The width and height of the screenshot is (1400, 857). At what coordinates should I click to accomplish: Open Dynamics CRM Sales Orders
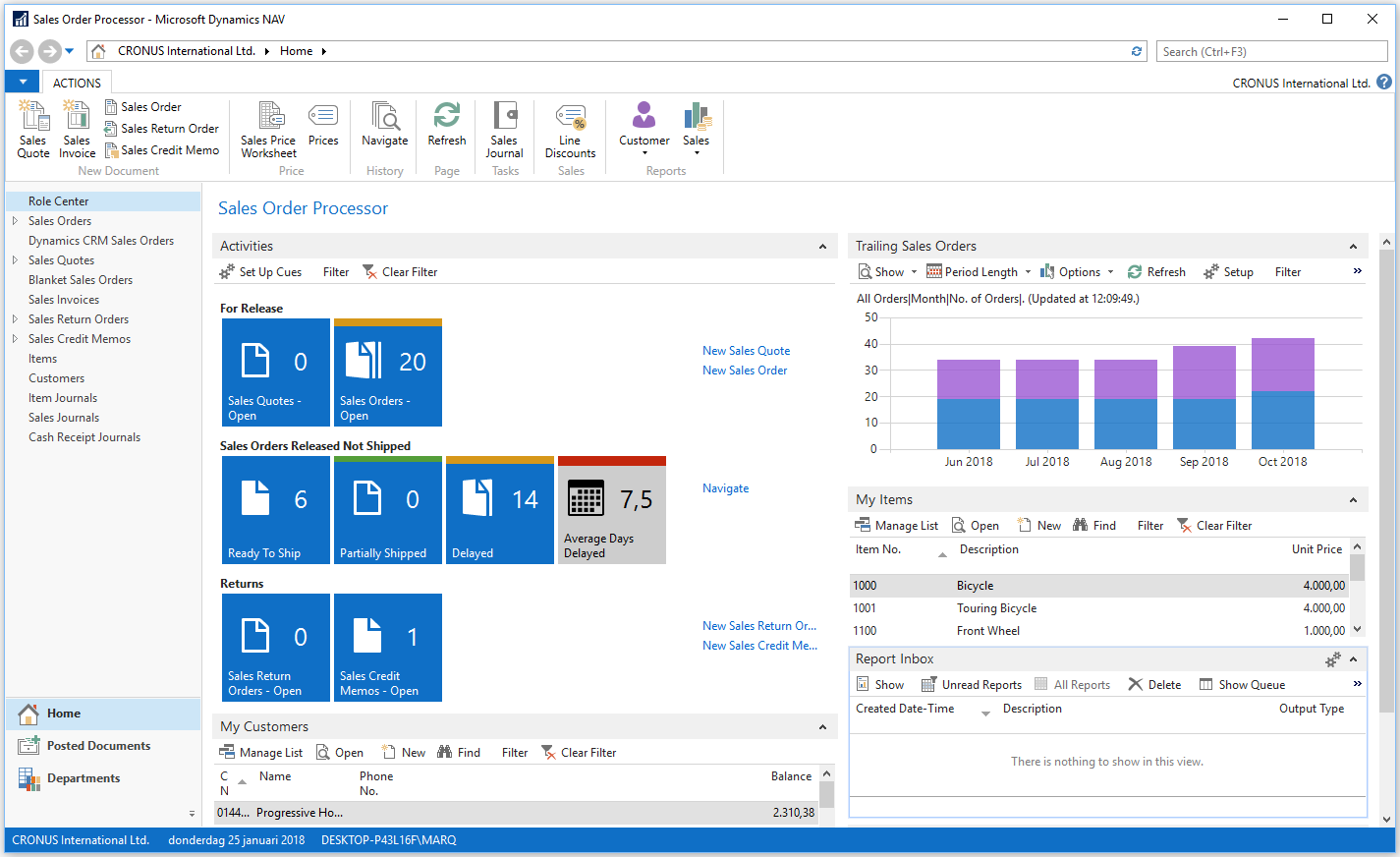(x=101, y=241)
